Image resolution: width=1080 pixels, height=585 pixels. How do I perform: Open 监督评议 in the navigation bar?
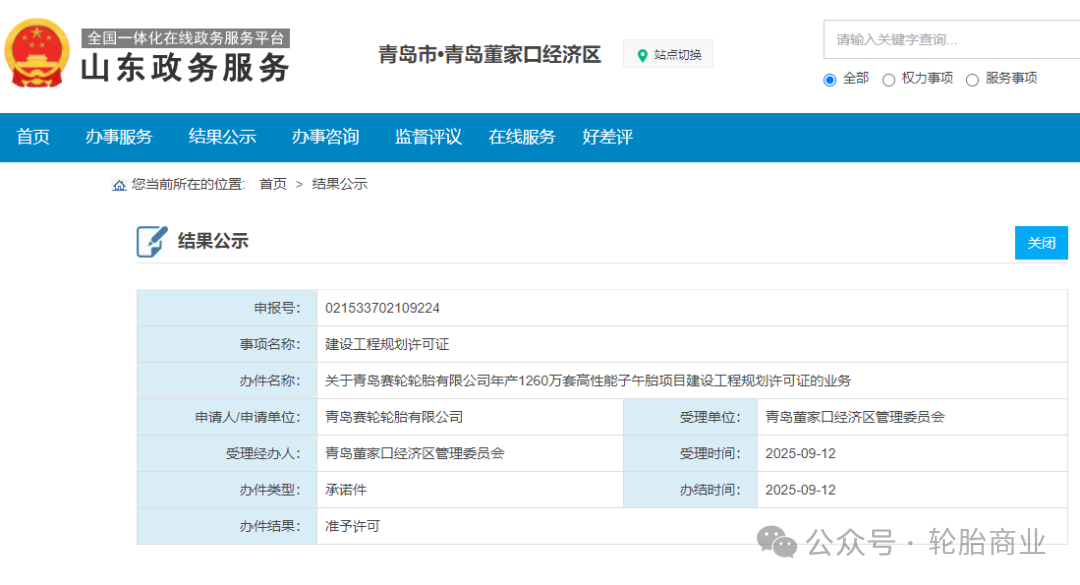(x=428, y=137)
